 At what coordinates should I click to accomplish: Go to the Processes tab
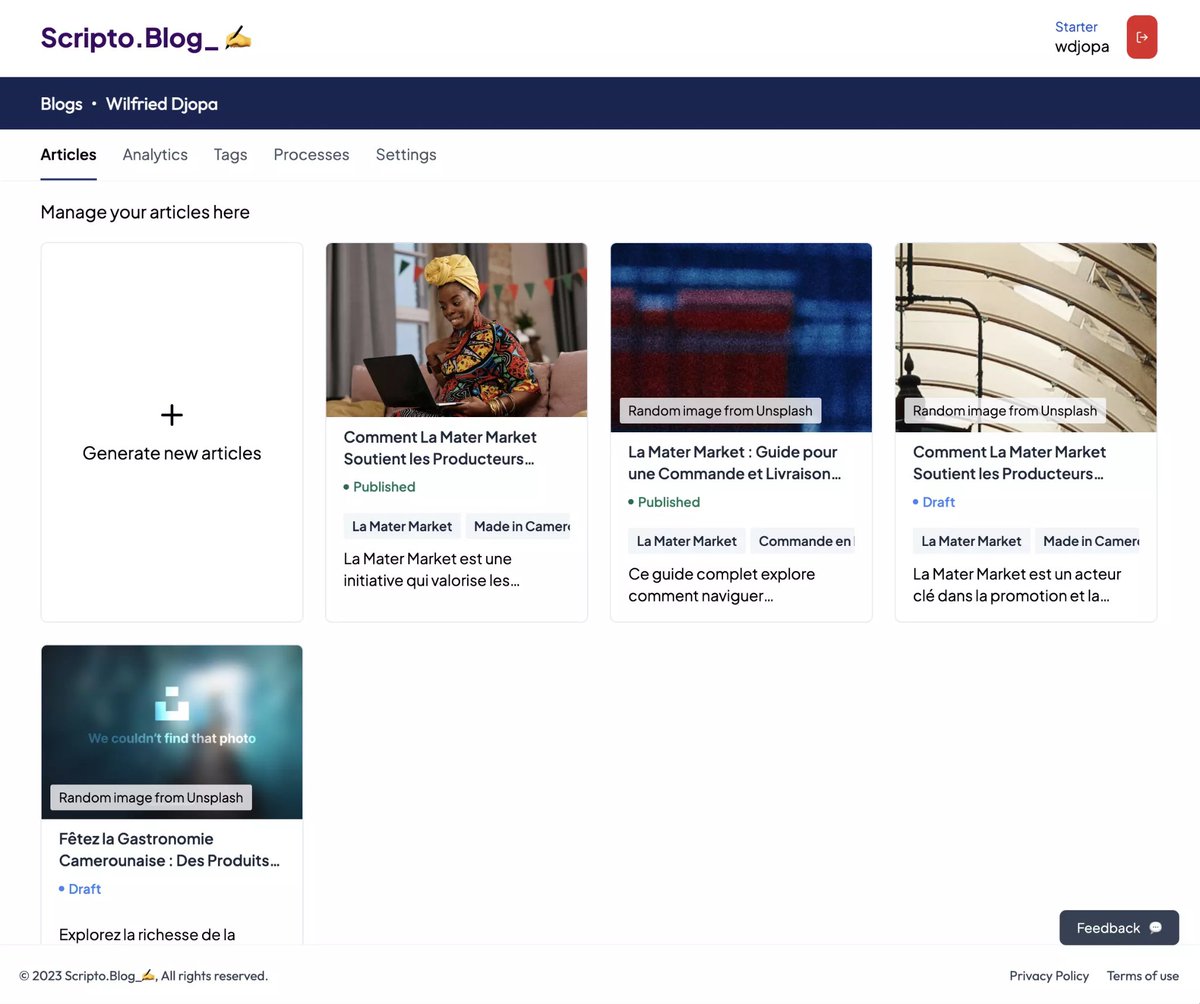pyautogui.click(x=311, y=155)
